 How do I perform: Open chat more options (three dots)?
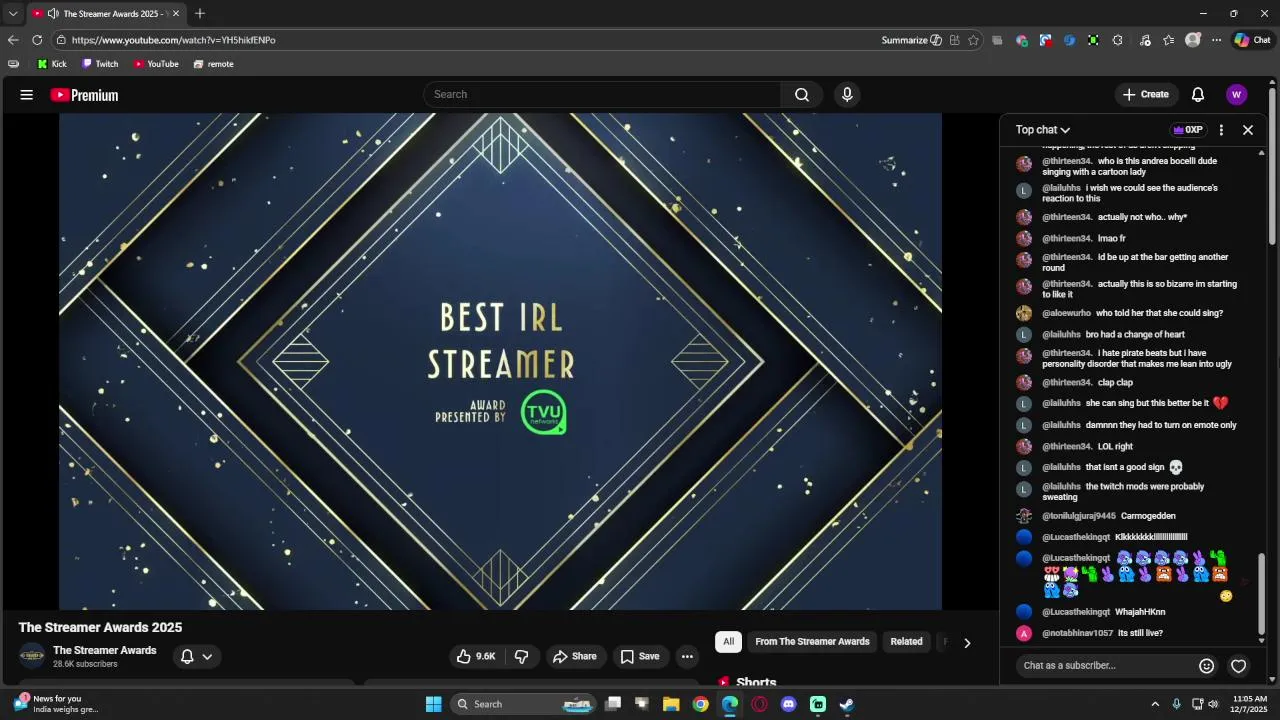point(1221,130)
